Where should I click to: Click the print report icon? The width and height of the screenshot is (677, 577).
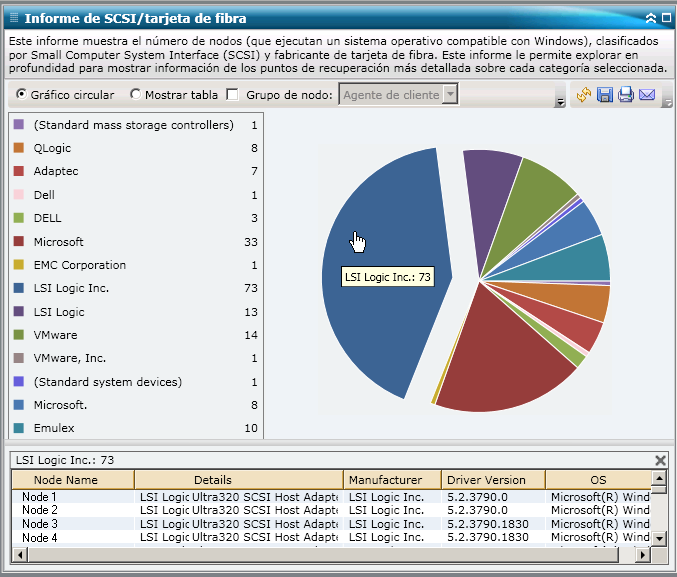[x=626, y=95]
